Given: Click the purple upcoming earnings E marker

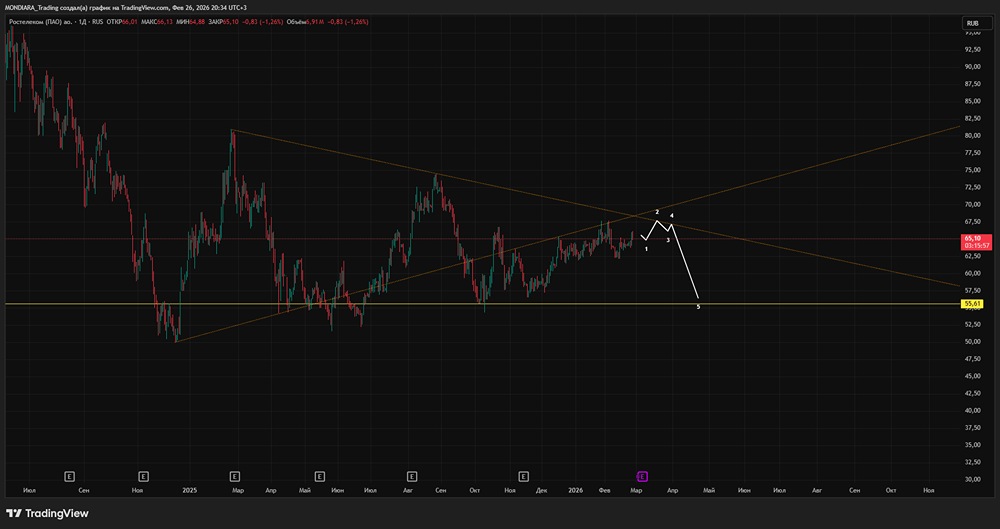Looking at the screenshot, I should 642,477.
